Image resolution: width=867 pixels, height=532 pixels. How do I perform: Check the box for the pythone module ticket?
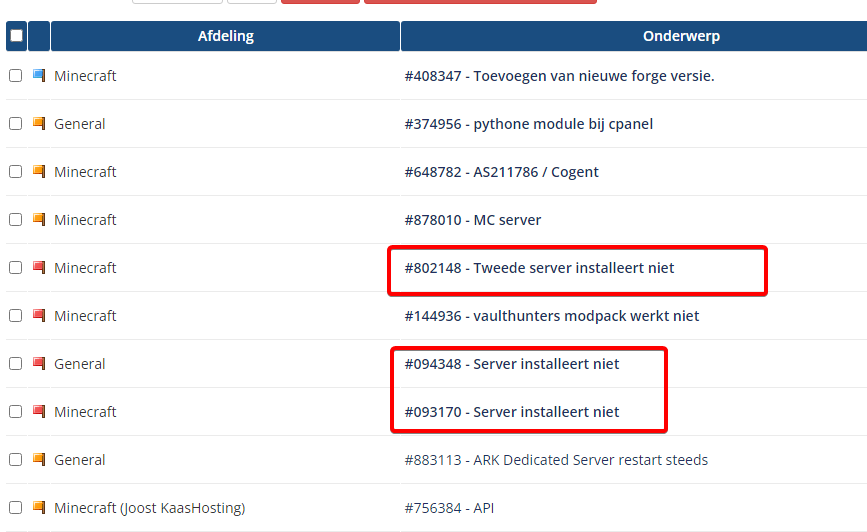coord(15,124)
